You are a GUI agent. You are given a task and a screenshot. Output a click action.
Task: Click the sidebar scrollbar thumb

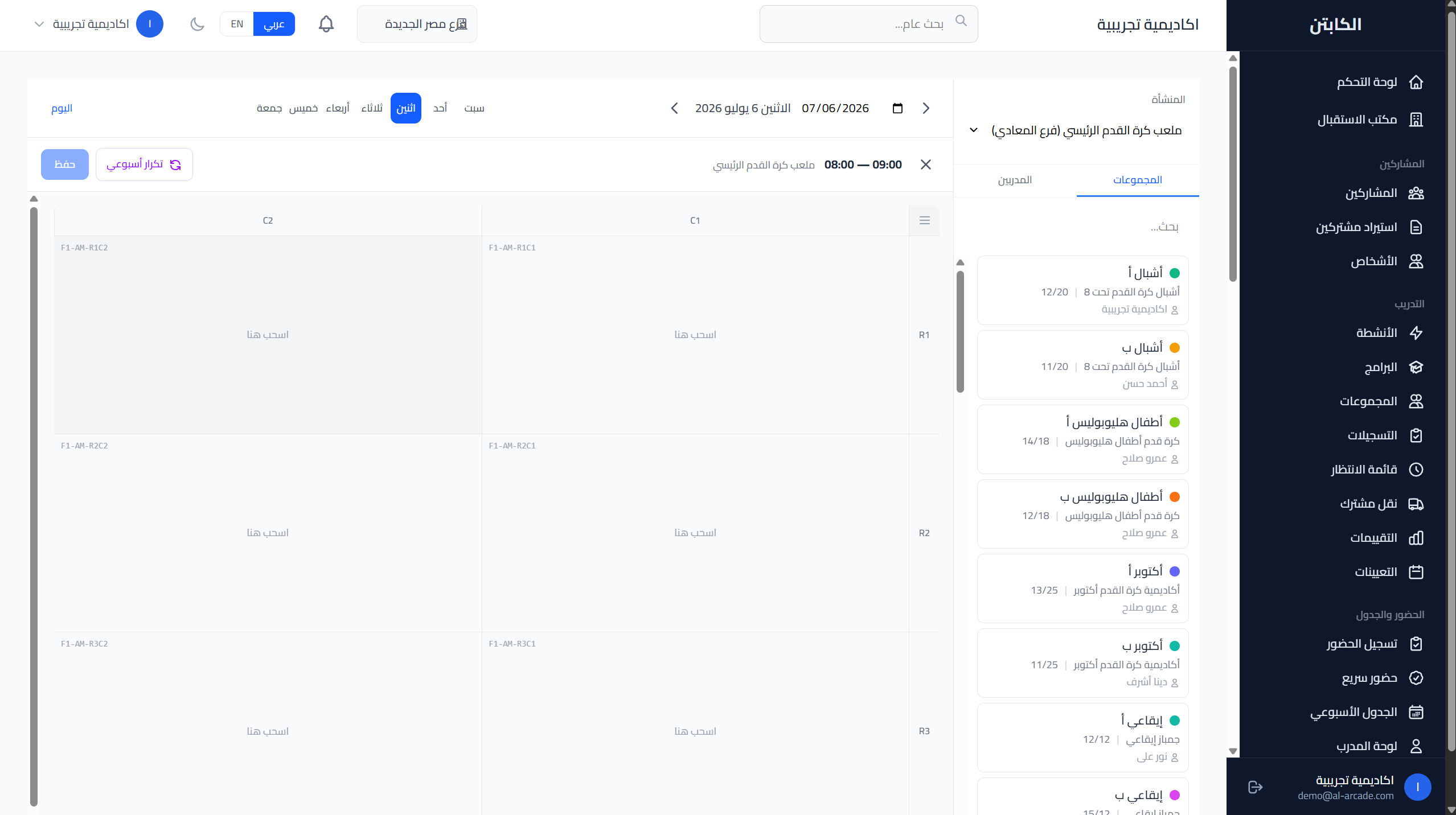[1233, 174]
